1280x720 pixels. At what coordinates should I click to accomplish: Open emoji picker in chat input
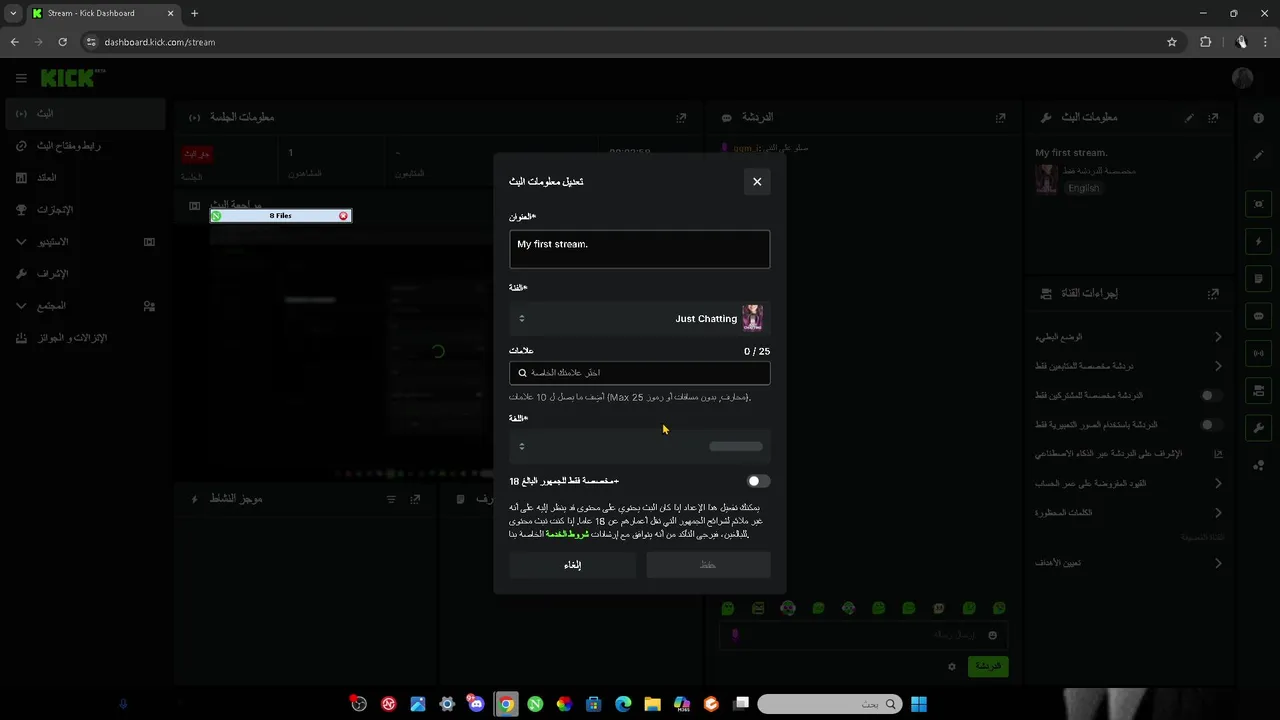pyautogui.click(x=992, y=635)
